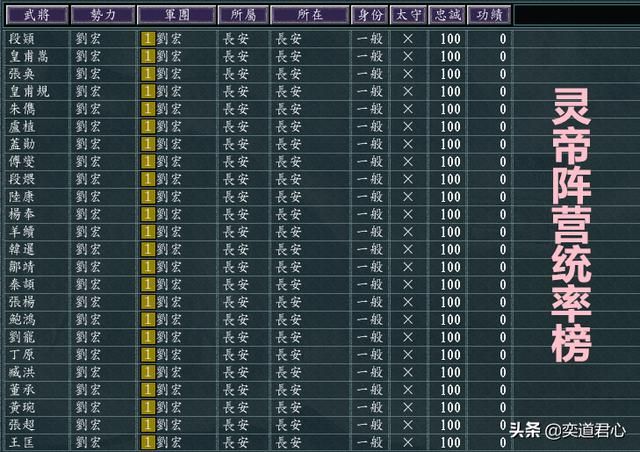640x452 pixels.
Task: Click legion 1 badge in 段熲 row
Action: (148, 39)
